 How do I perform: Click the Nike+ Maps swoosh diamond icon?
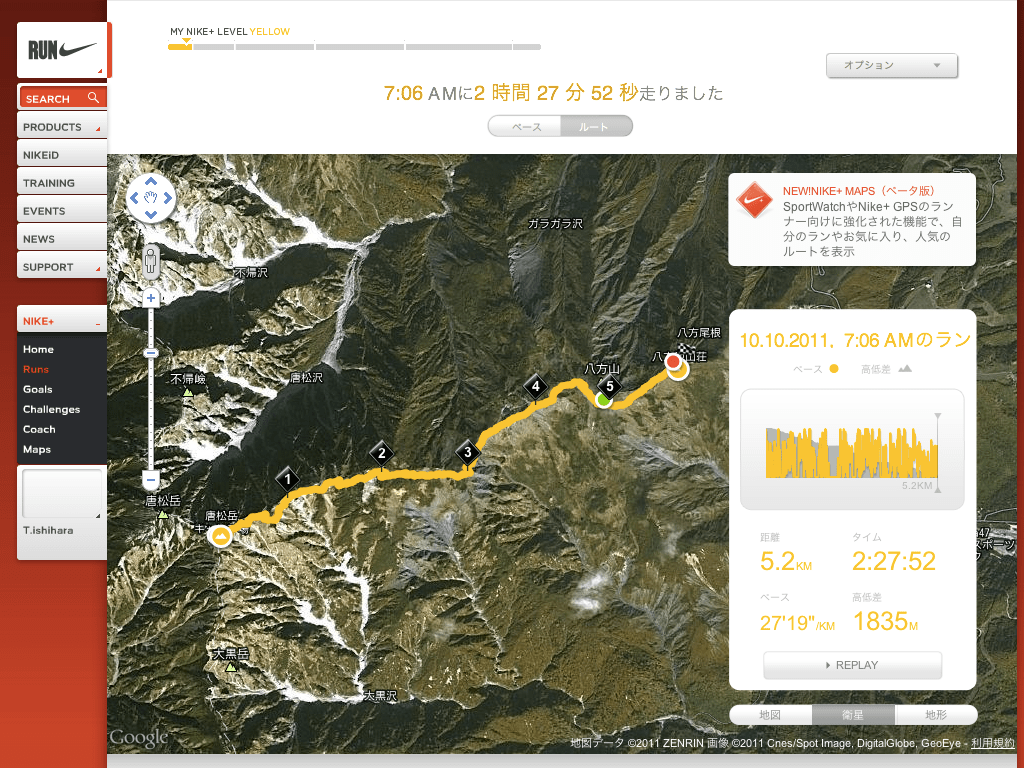pos(754,200)
